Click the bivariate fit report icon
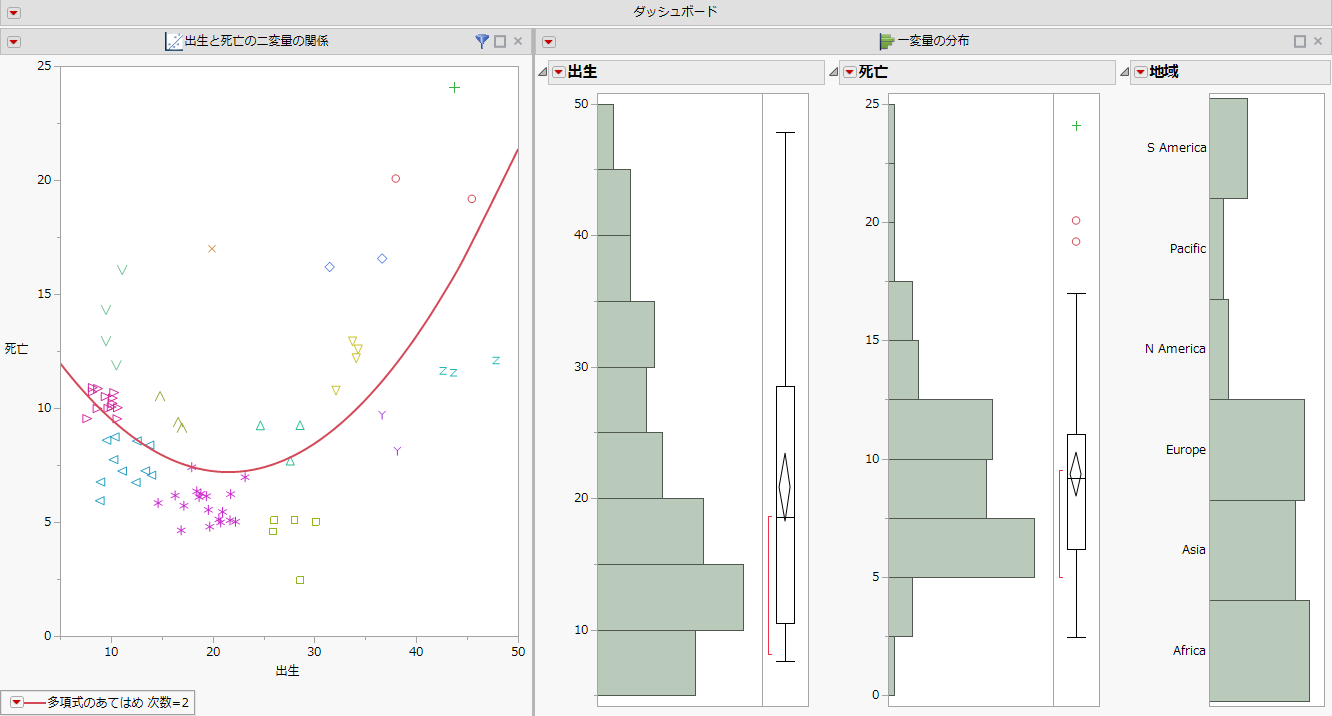 pyautogui.click(x=173, y=42)
